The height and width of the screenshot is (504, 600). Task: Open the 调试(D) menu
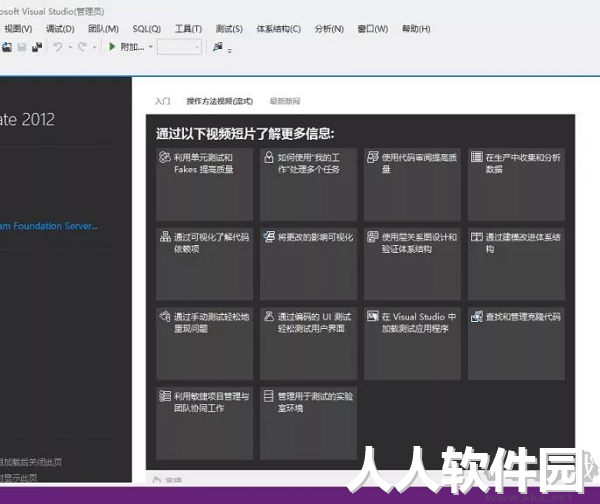coord(60,29)
